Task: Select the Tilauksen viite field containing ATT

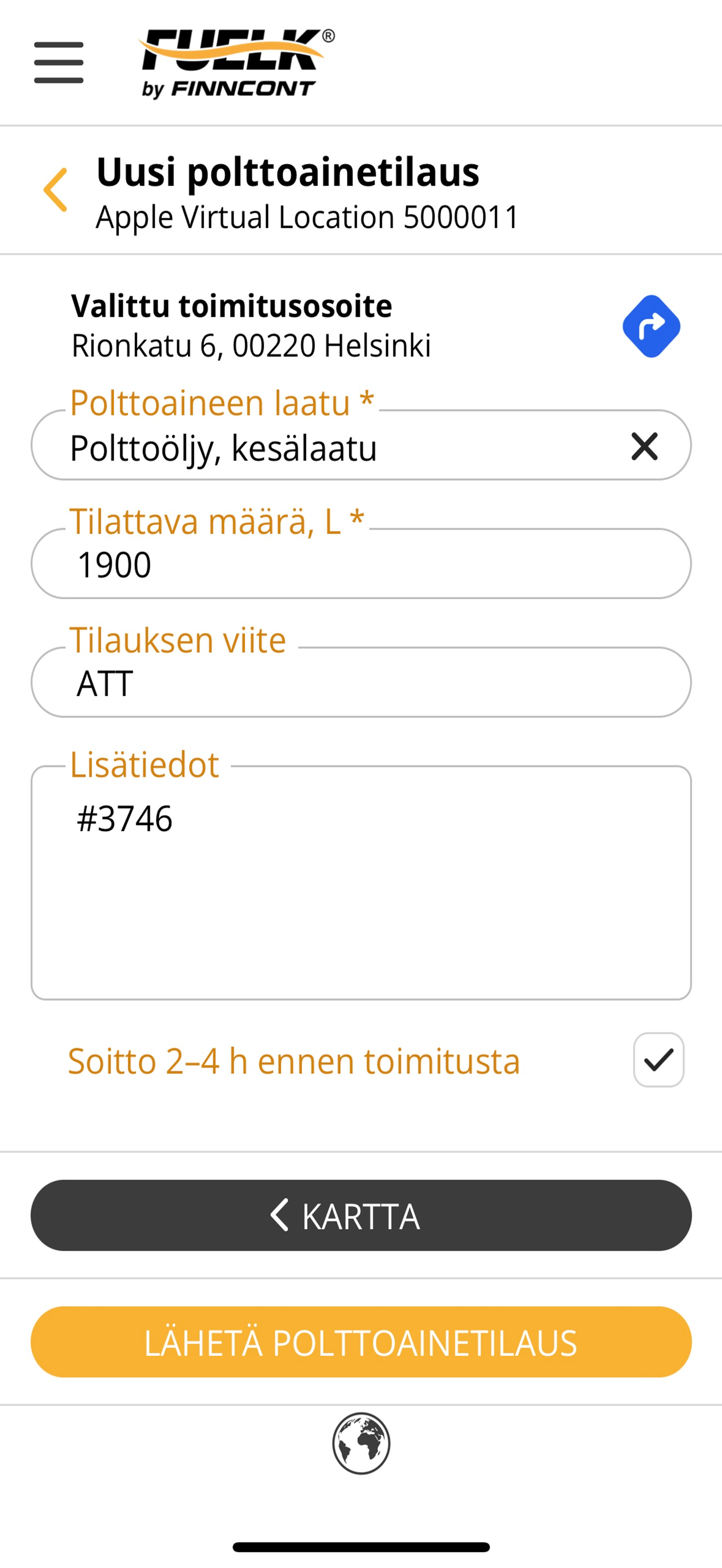Action: pos(361,682)
